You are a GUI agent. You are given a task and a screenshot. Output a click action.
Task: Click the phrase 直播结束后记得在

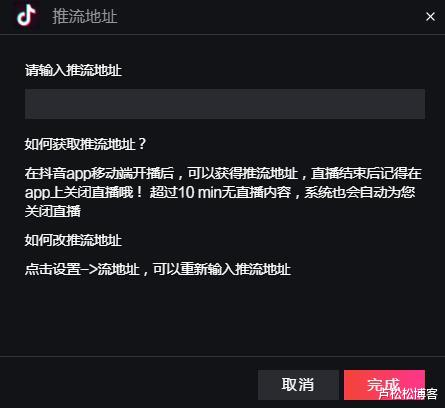(366, 174)
